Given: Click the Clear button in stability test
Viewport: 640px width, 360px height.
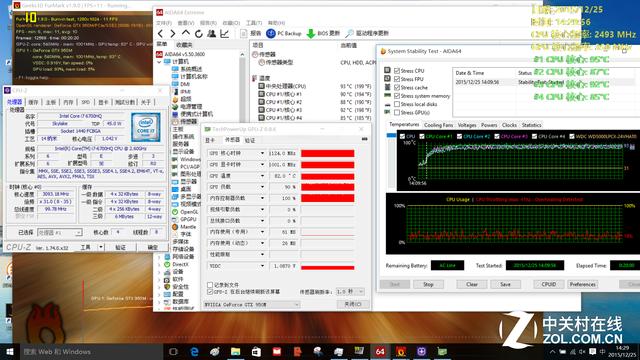Looking at the screenshot, I should (472, 284).
